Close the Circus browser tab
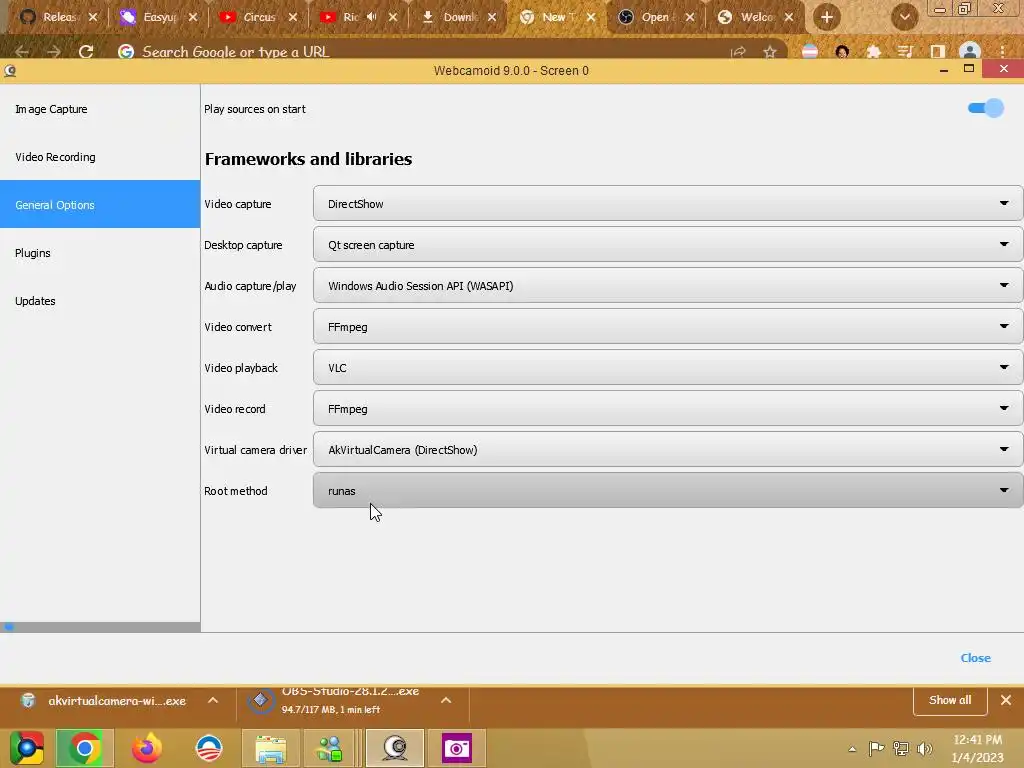The width and height of the screenshot is (1024, 768). pyautogui.click(x=293, y=17)
